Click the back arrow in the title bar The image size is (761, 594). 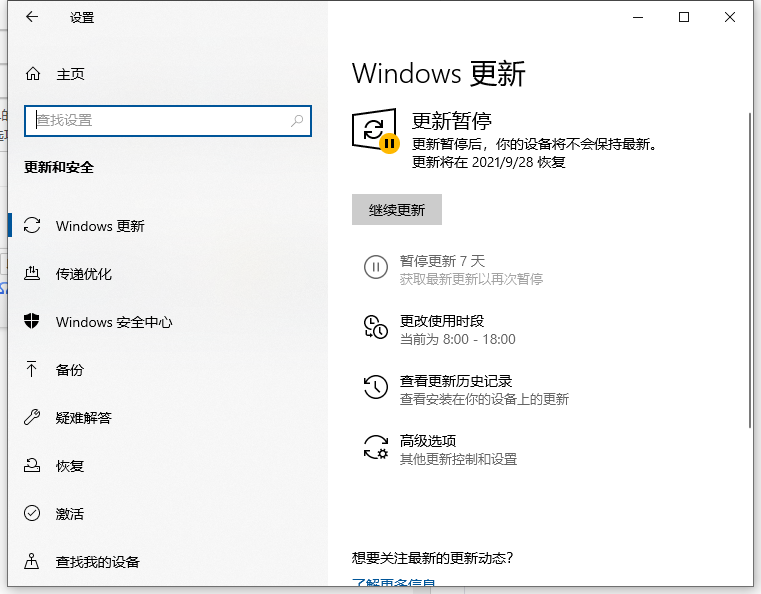coord(32,17)
